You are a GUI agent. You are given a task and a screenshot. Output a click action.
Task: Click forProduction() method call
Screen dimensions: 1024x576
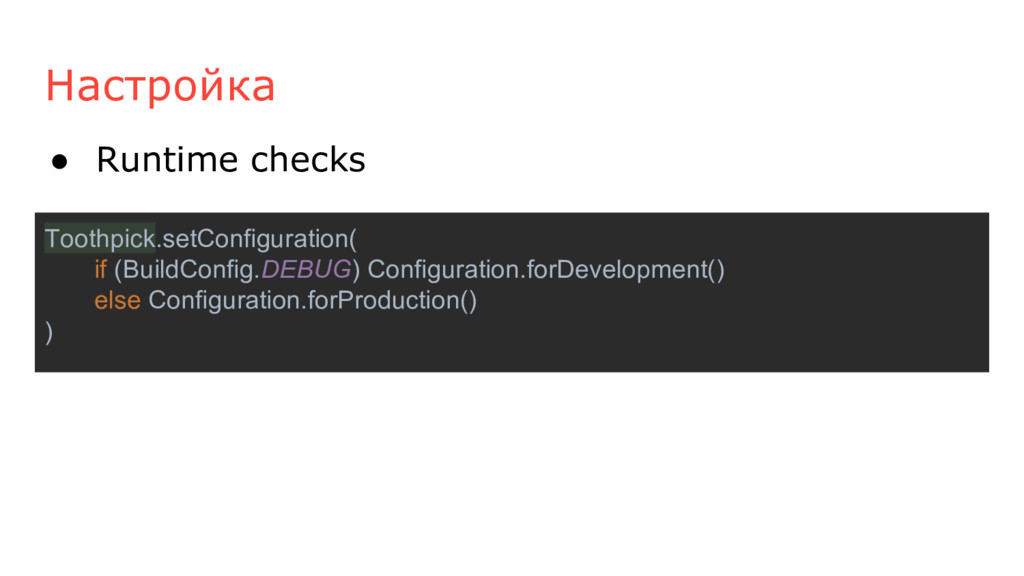(x=392, y=300)
